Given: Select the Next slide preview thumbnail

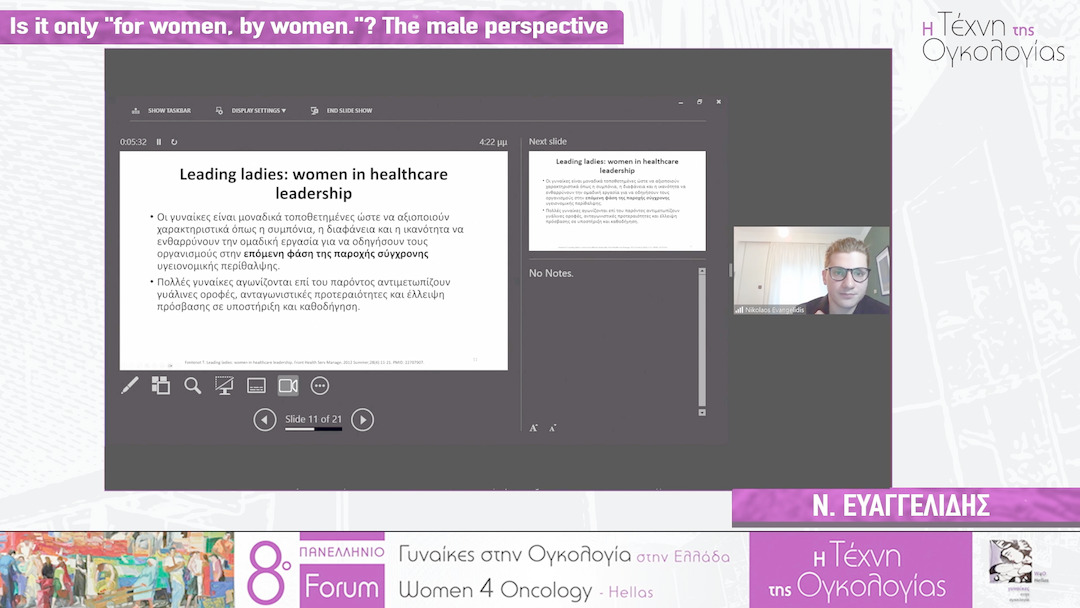Looking at the screenshot, I should tap(617, 200).
